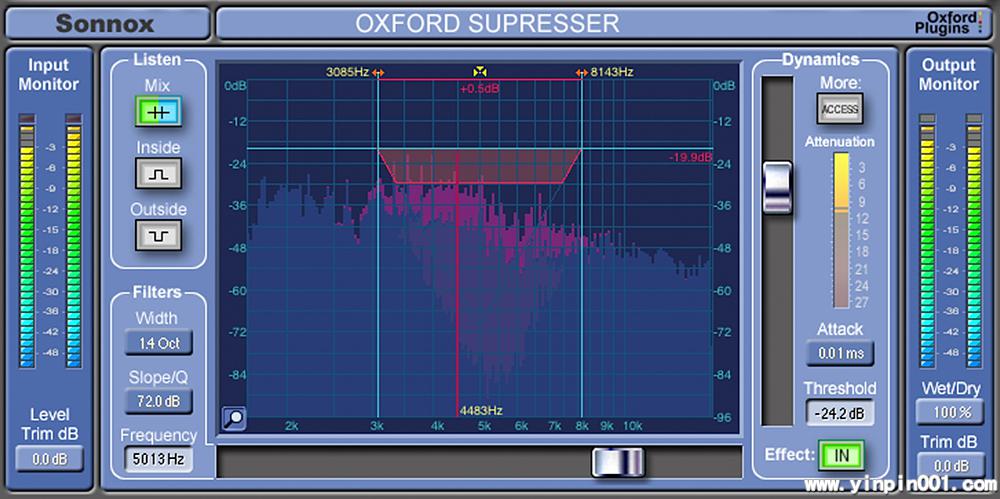Image resolution: width=1000 pixels, height=499 pixels.
Task: Toggle the Effect IN button
Action: [x=841, y=456]
